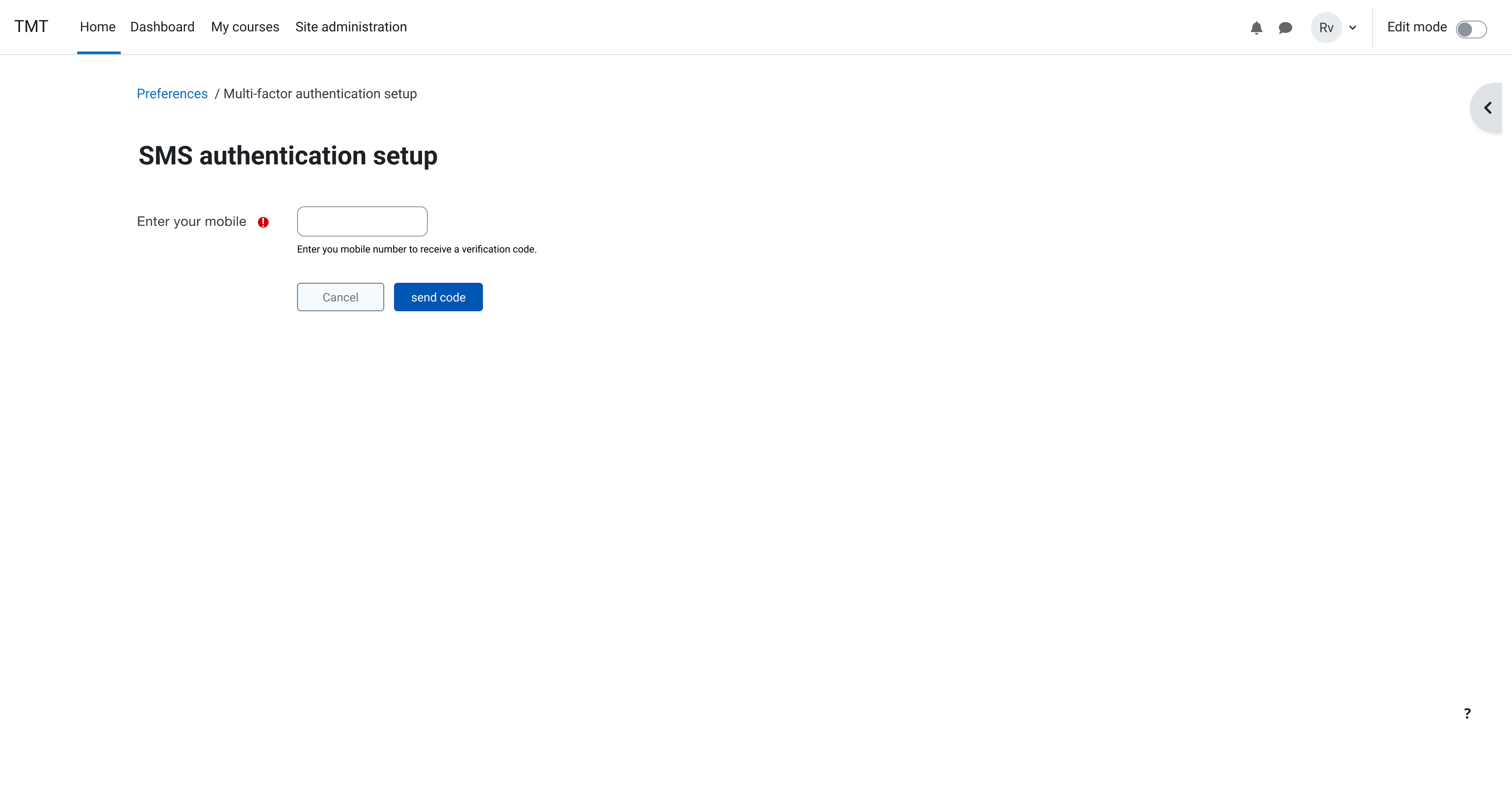
Task: Click the 'Multi-factor authentication setup' breadcrumb text
Action: click(x=320, y=94)
